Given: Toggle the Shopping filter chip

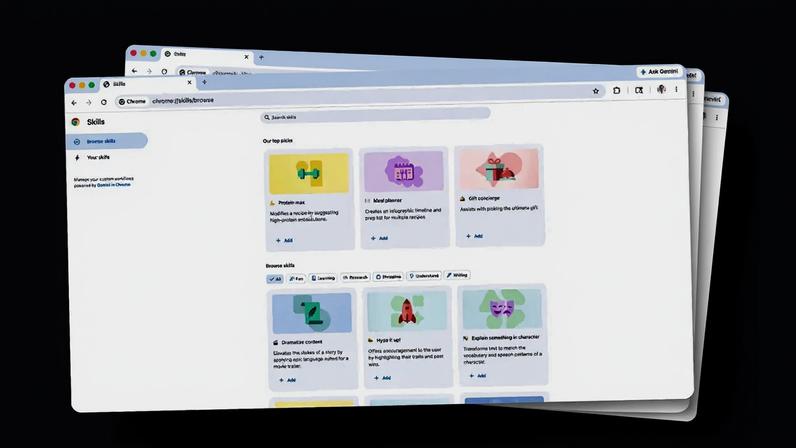Looking at the screenshot, I should (x=388, y=277).
